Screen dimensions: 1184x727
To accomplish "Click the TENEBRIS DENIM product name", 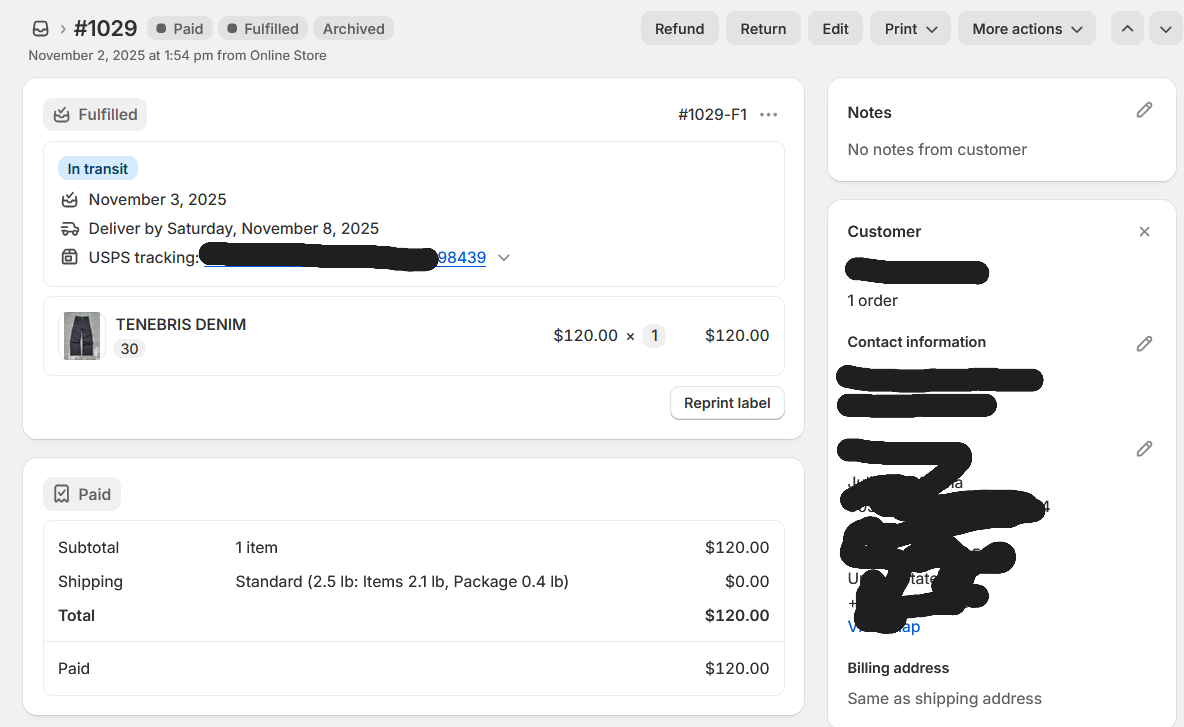I will pos(181,325).
